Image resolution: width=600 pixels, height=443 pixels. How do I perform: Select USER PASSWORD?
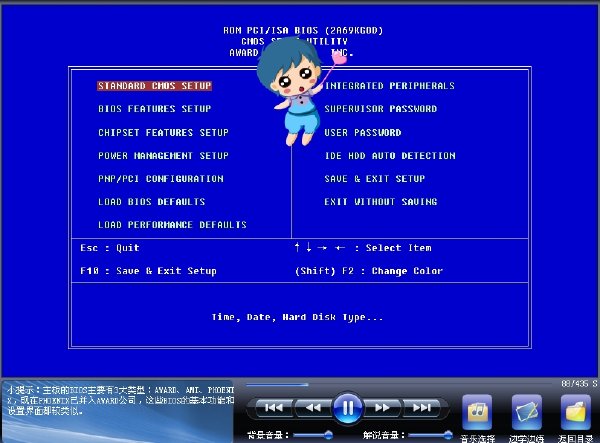[363, 132]
